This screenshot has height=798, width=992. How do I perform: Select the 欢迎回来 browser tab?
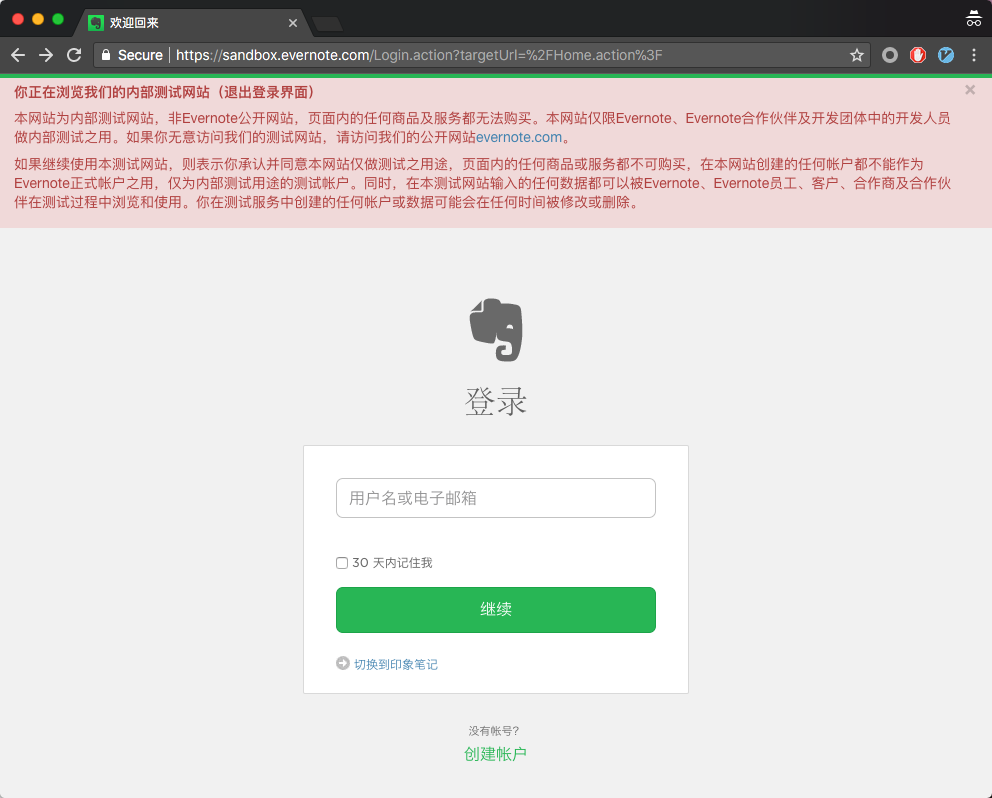pos(193,23)
